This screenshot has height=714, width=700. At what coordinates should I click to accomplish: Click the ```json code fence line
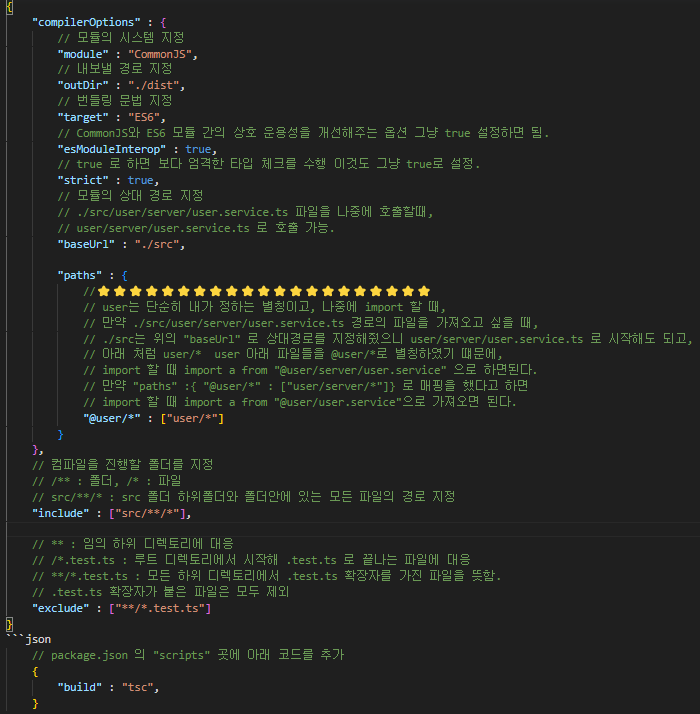point(29,639)
